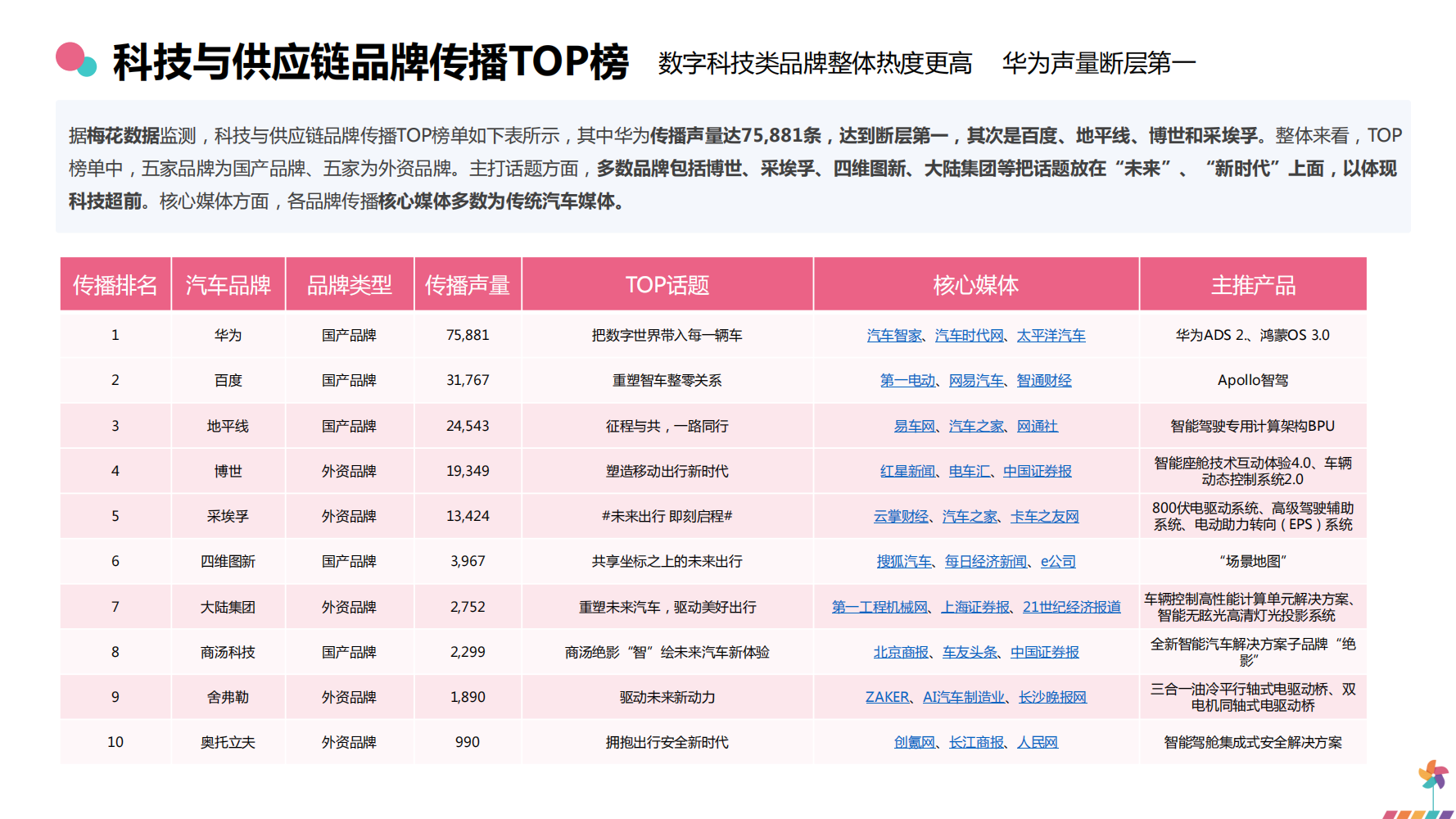This screenshot has width=1456, height=819.
Task: Select the 核心媒体 header cell
Action: (975, 285)
